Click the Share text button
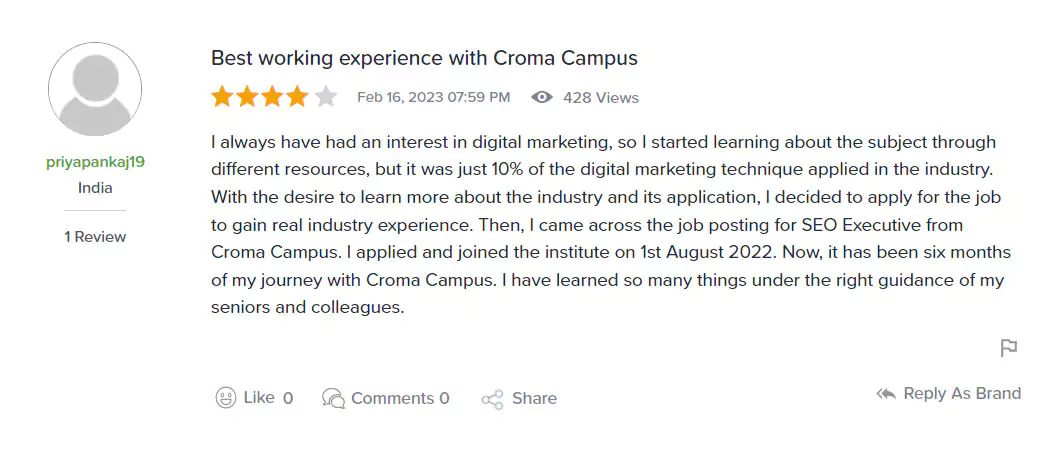Image resolution: width=1059 pixels, height=450 pixels. (534, 398)
